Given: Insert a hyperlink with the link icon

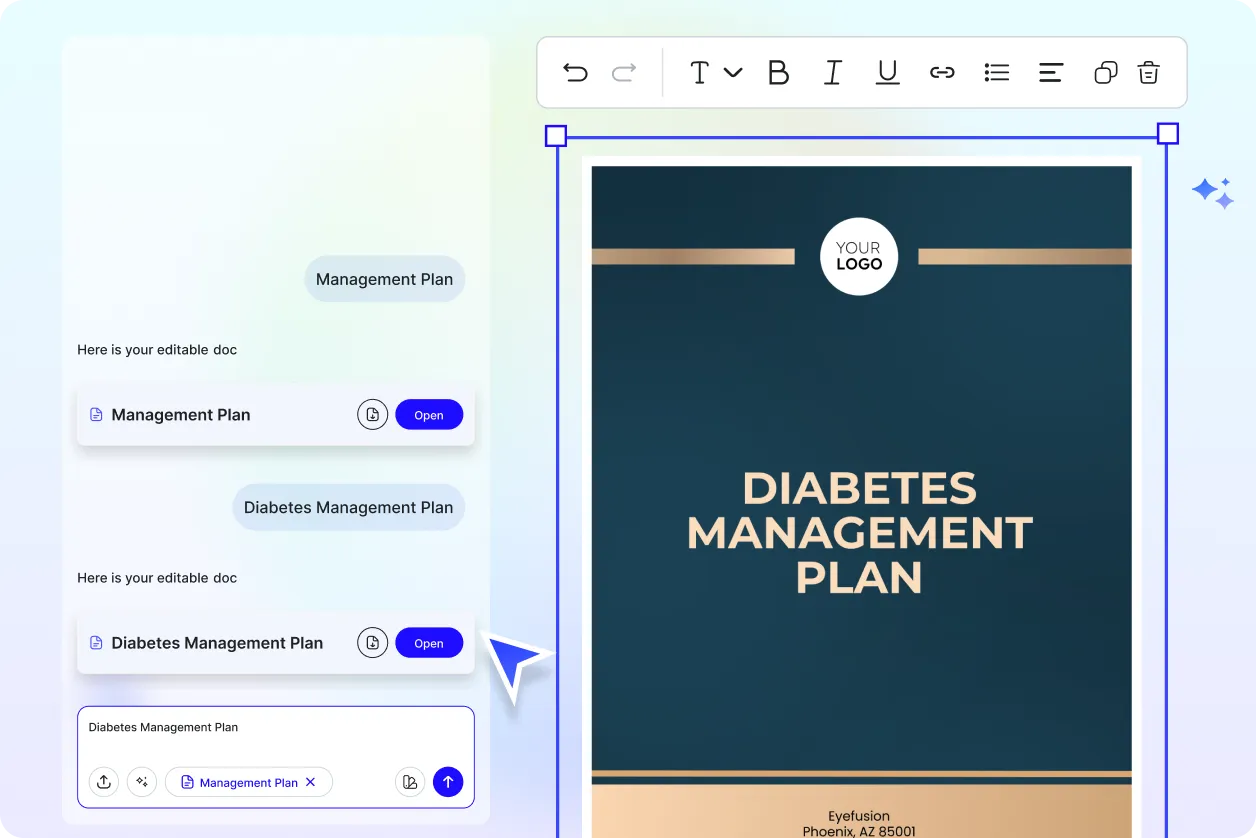Looking at the screenshot, I should click(942, 72).
